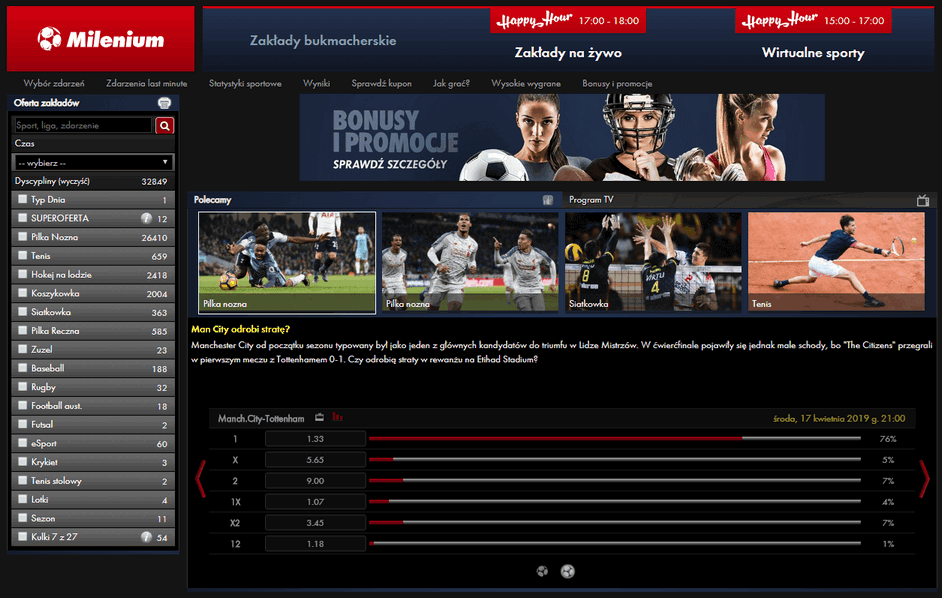Open the Wybór zdarzeń menu item
The width and height of the screenshot is (942, 598).
click(54, 84)
